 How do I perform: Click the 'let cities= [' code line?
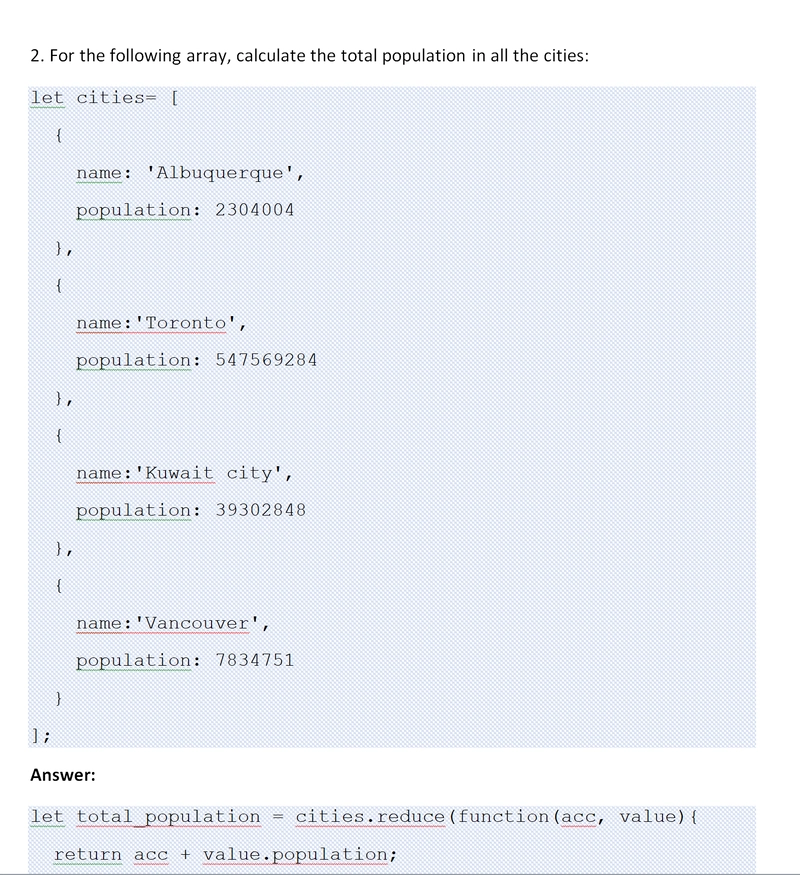[104, 98]
